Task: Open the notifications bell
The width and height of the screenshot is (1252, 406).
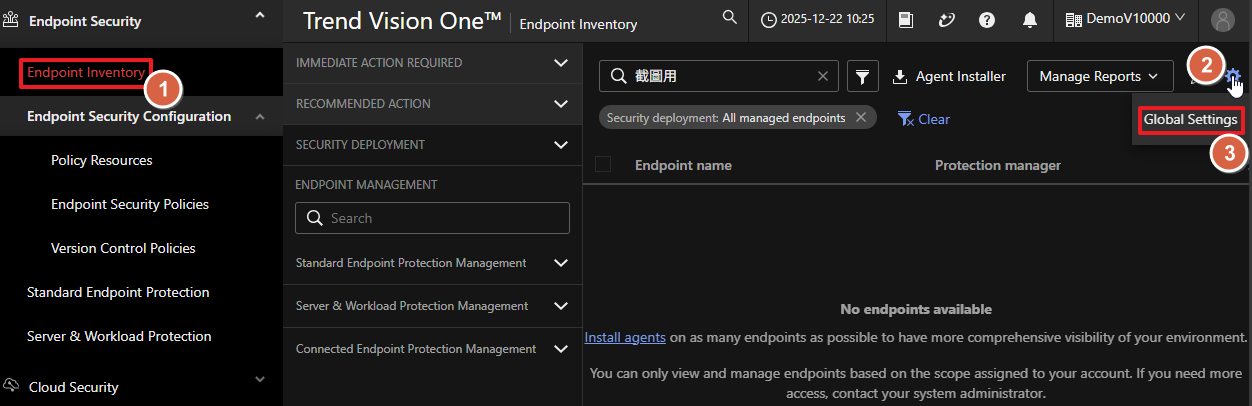Action: 1028,19
